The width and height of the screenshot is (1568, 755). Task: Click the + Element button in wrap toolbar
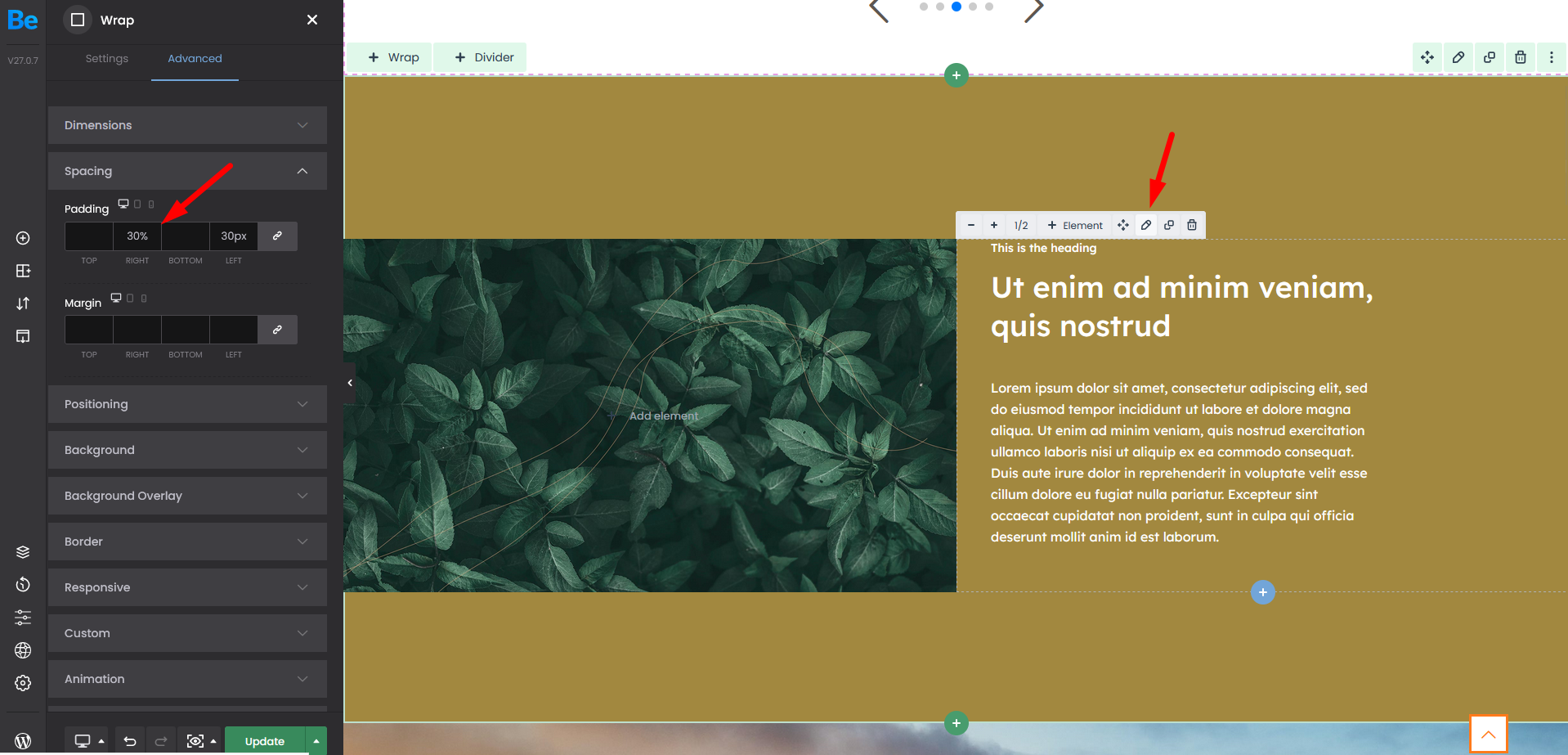coord(1075,225)
